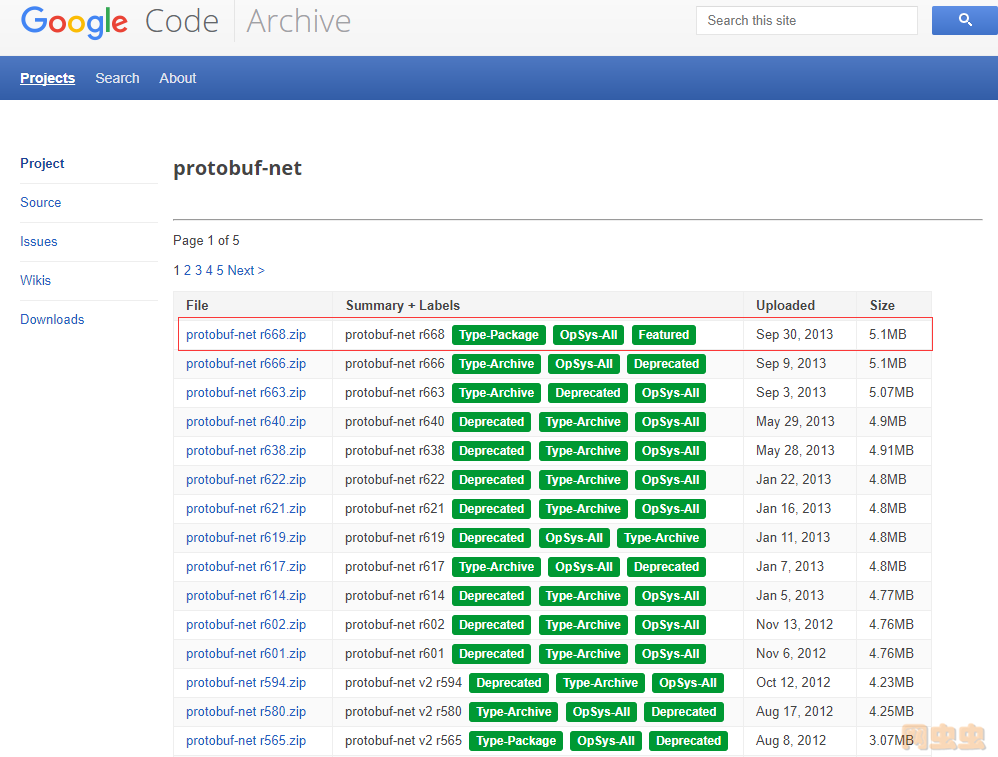
Task: Click the Google Code Archive logo
Action: coord(185,22)
